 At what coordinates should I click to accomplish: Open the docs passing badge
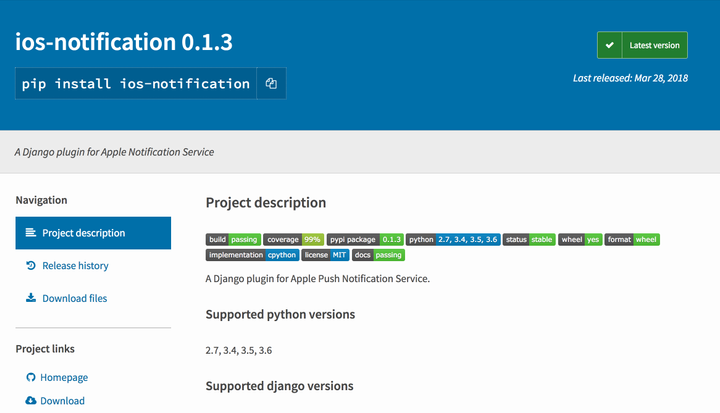[378, 255]
